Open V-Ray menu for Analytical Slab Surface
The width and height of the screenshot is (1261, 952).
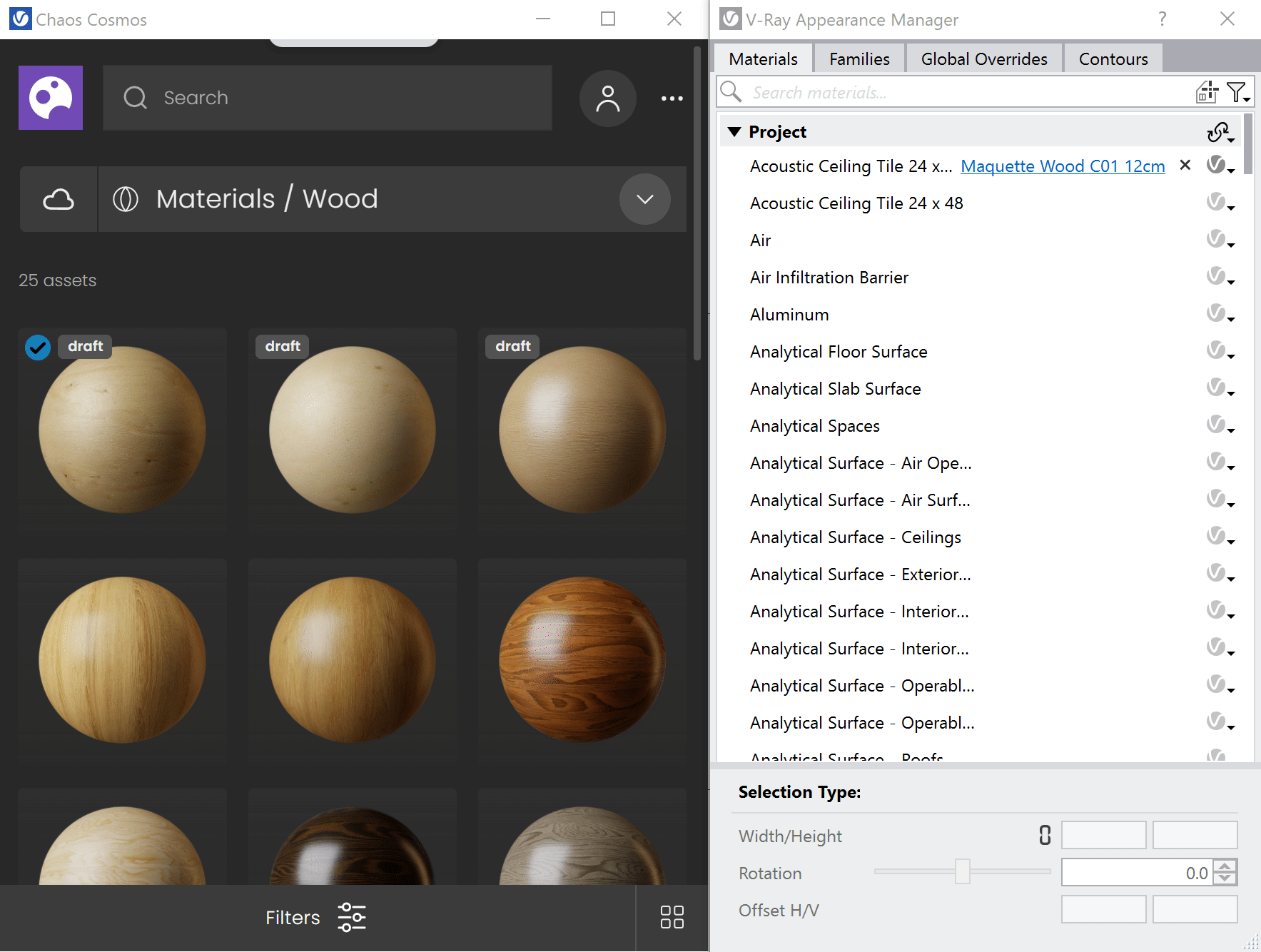(1220, 388)
